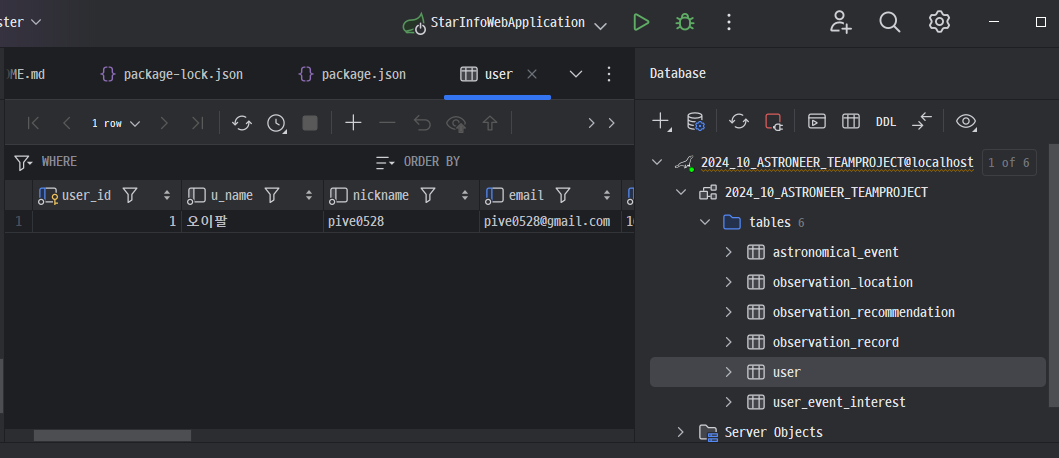Screen dimensions: 1059x458
Task: Switch to package-lock.json tab
Action: click(x=172, y=74)
